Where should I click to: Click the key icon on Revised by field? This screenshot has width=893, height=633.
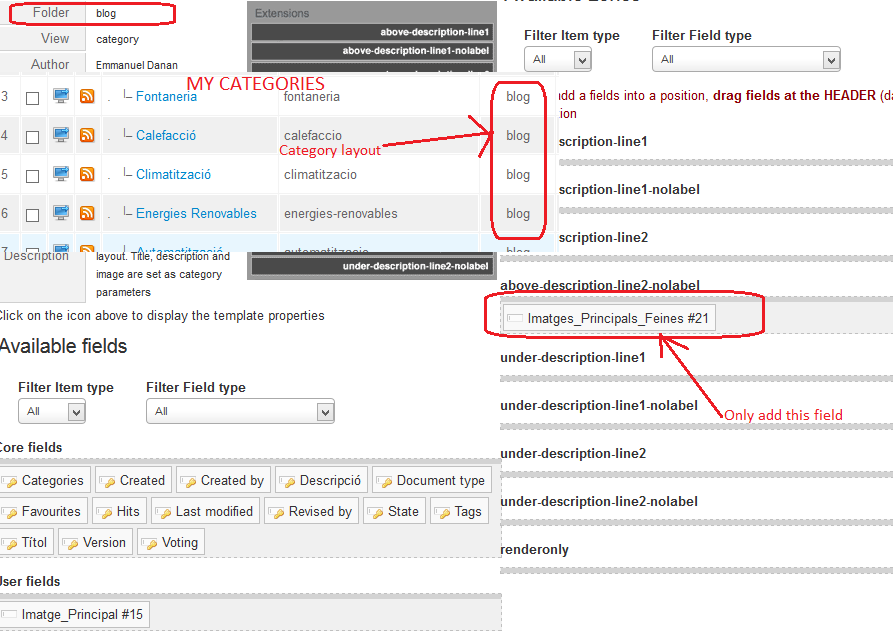pyautogui.click(x=277, y=513)
